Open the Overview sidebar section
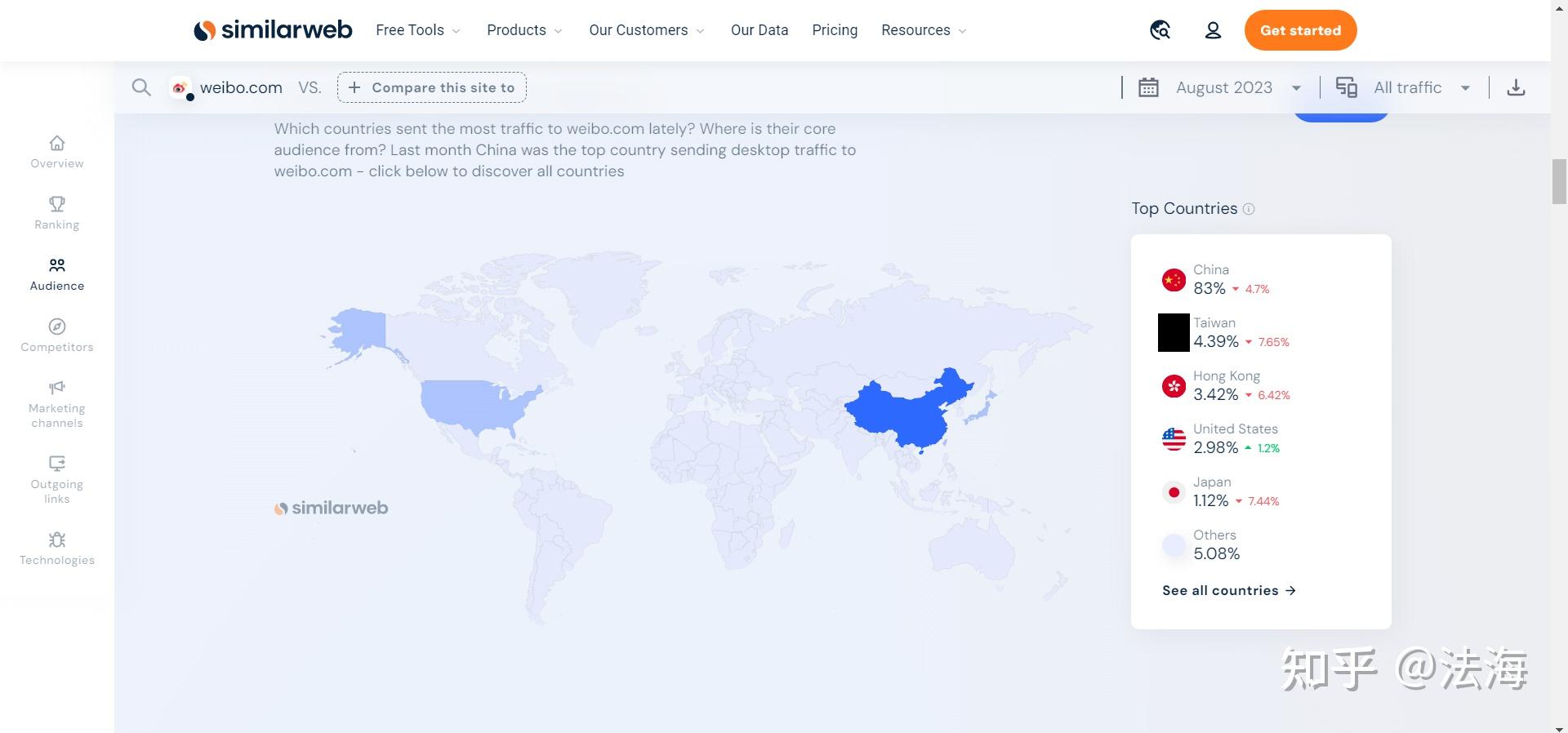1568x733 pixels. (57, 152)
